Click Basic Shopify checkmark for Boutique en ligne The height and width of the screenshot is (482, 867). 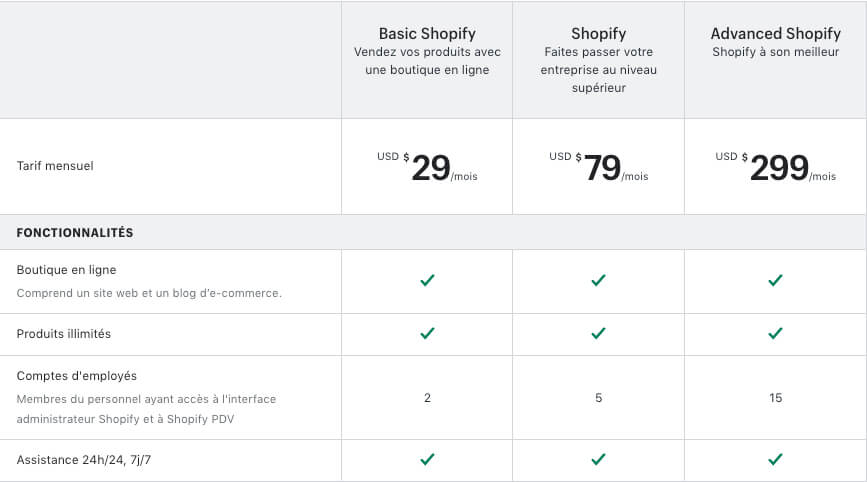(x=427, y=280)
